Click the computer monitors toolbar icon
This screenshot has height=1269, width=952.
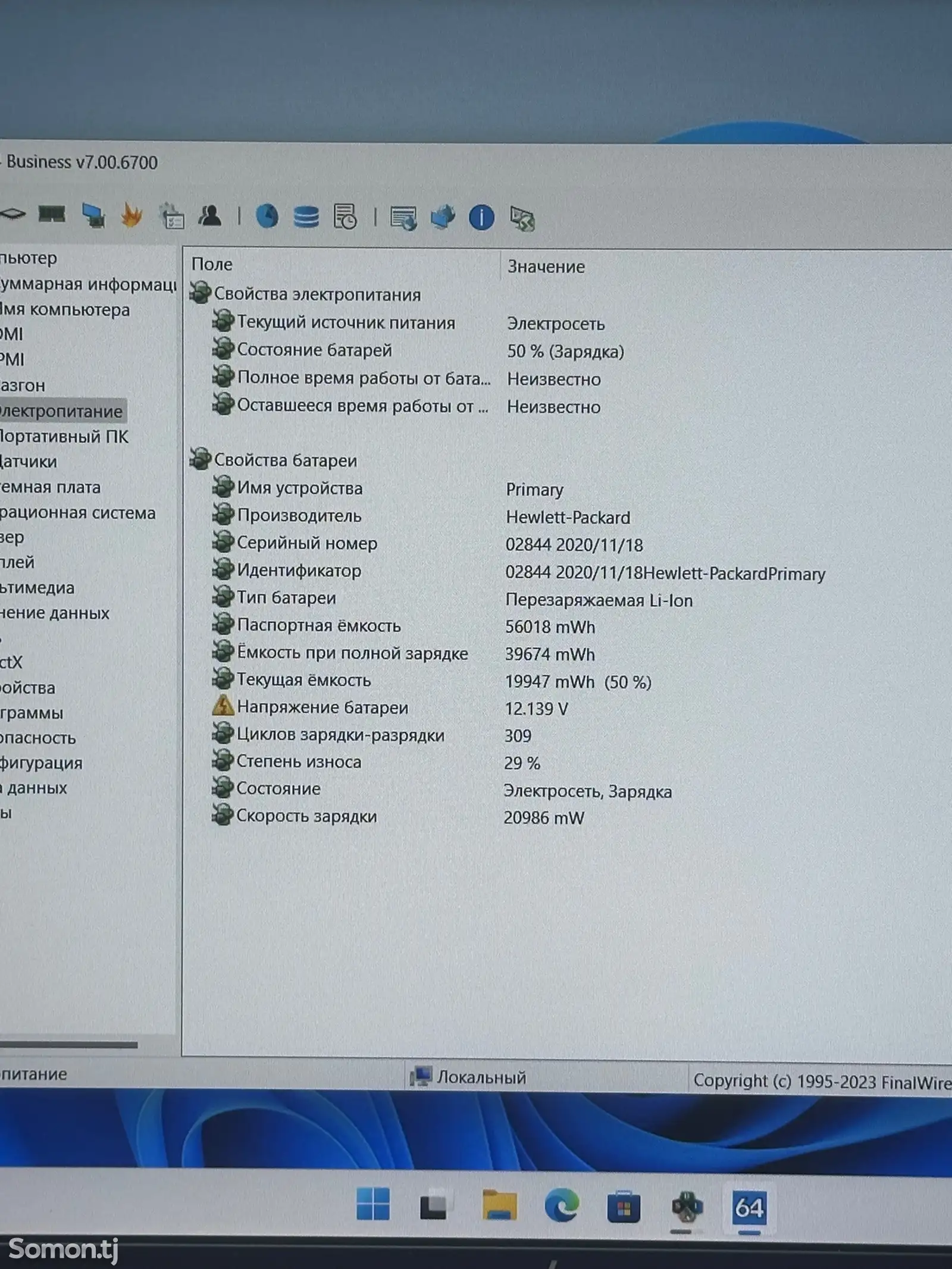(93, 215)
